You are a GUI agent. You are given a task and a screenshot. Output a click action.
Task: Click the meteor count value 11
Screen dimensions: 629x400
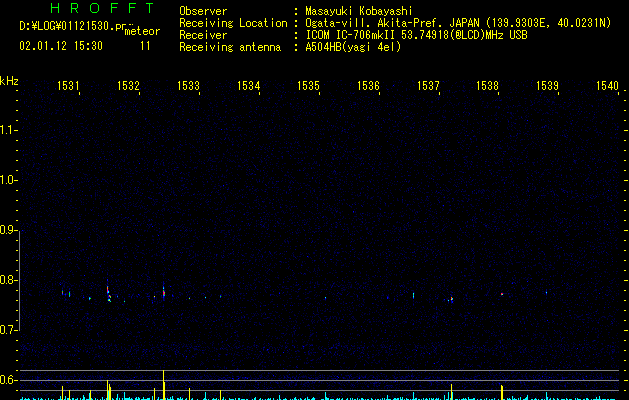click(x=145, y=46)
